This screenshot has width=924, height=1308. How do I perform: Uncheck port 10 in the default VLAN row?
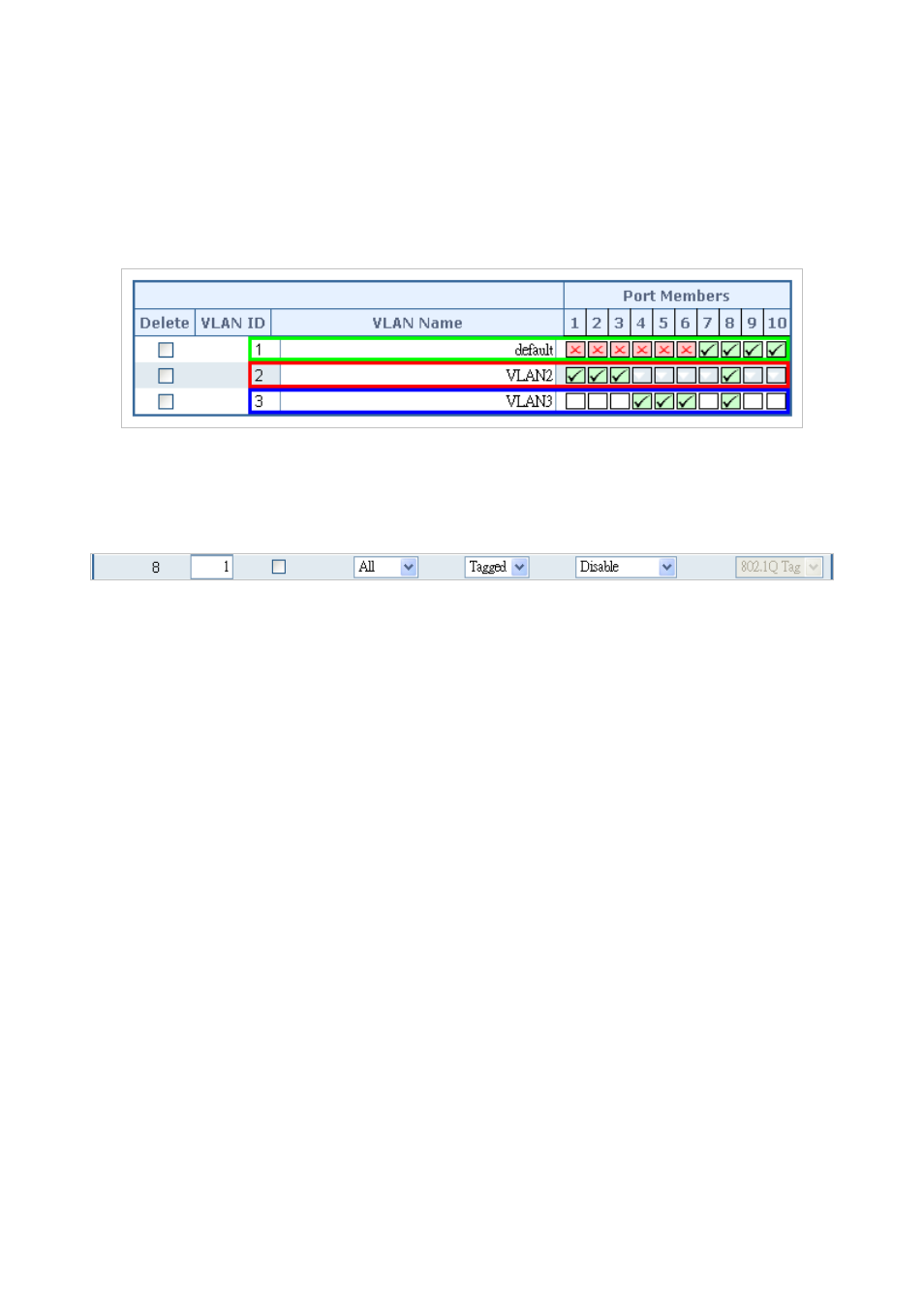tap(776, 350)
